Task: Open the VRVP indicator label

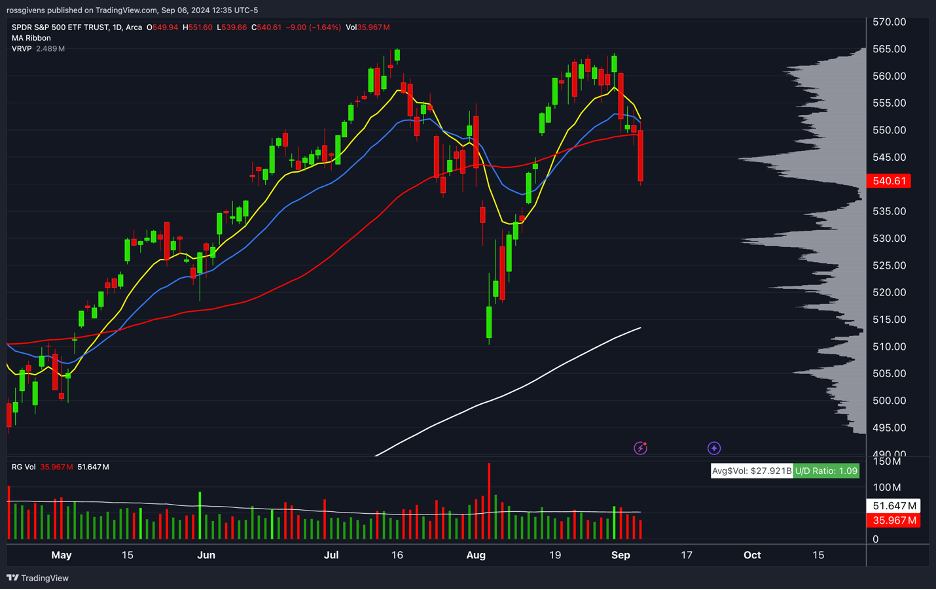Action: (x=21, y=48)
